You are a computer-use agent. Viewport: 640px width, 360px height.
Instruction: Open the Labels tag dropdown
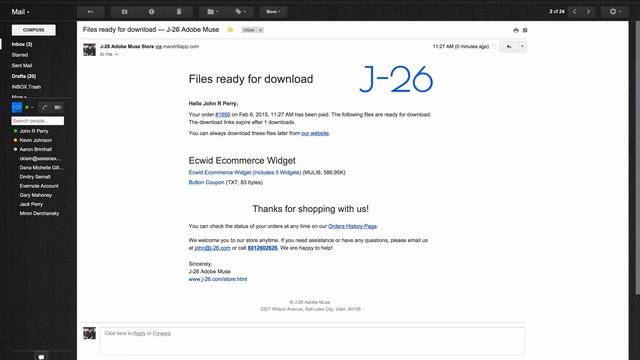pos(240,11)
